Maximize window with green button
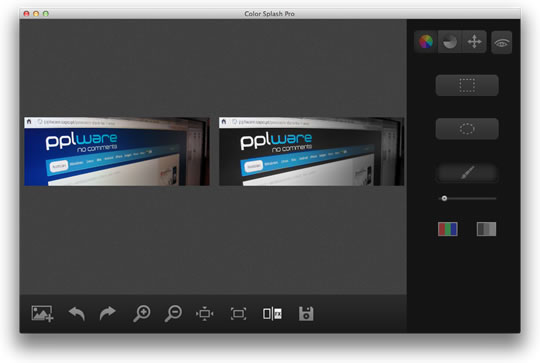Screen dimensions: 540x363 [46, 14]
